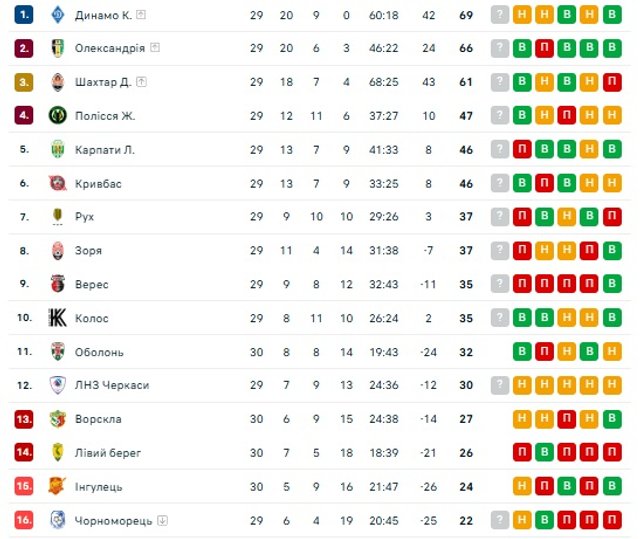Select the Ворскла club crest

coord(58,419)
